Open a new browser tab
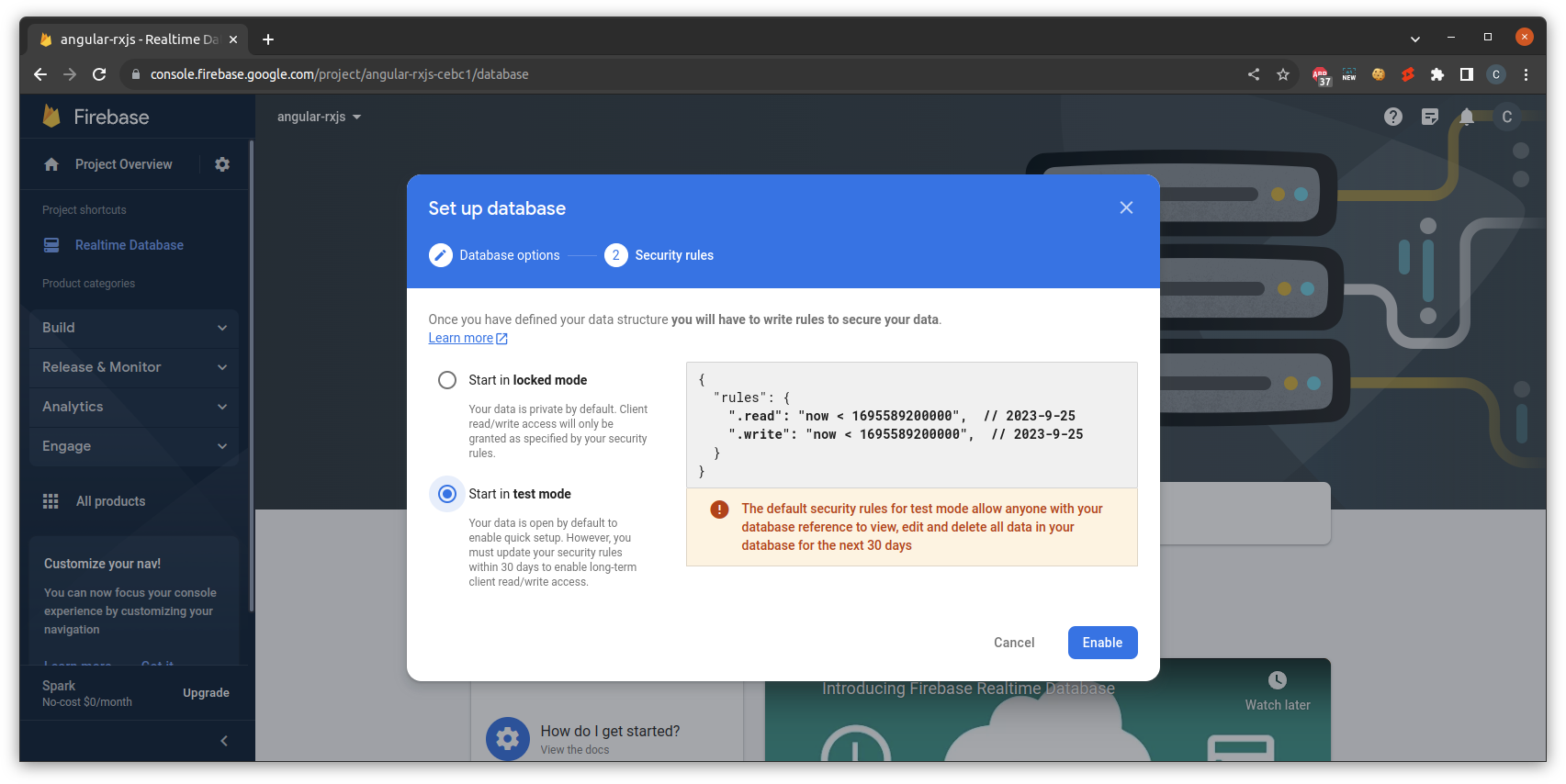Screen dimensions: 1566x784 click(x=268, y=39)
